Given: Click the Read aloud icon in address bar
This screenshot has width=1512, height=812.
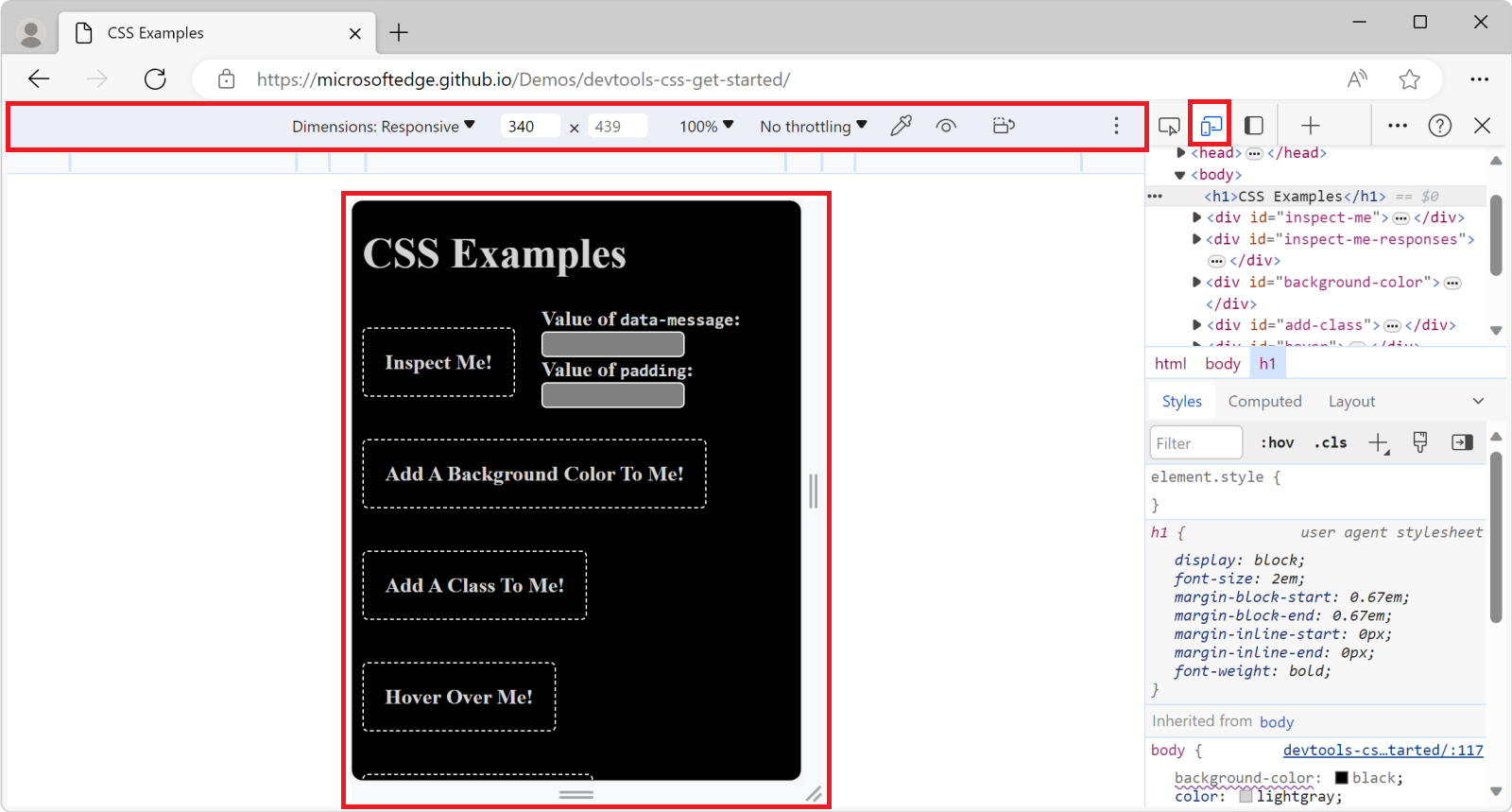Looking at the screenshot, I should point(1357,79).
